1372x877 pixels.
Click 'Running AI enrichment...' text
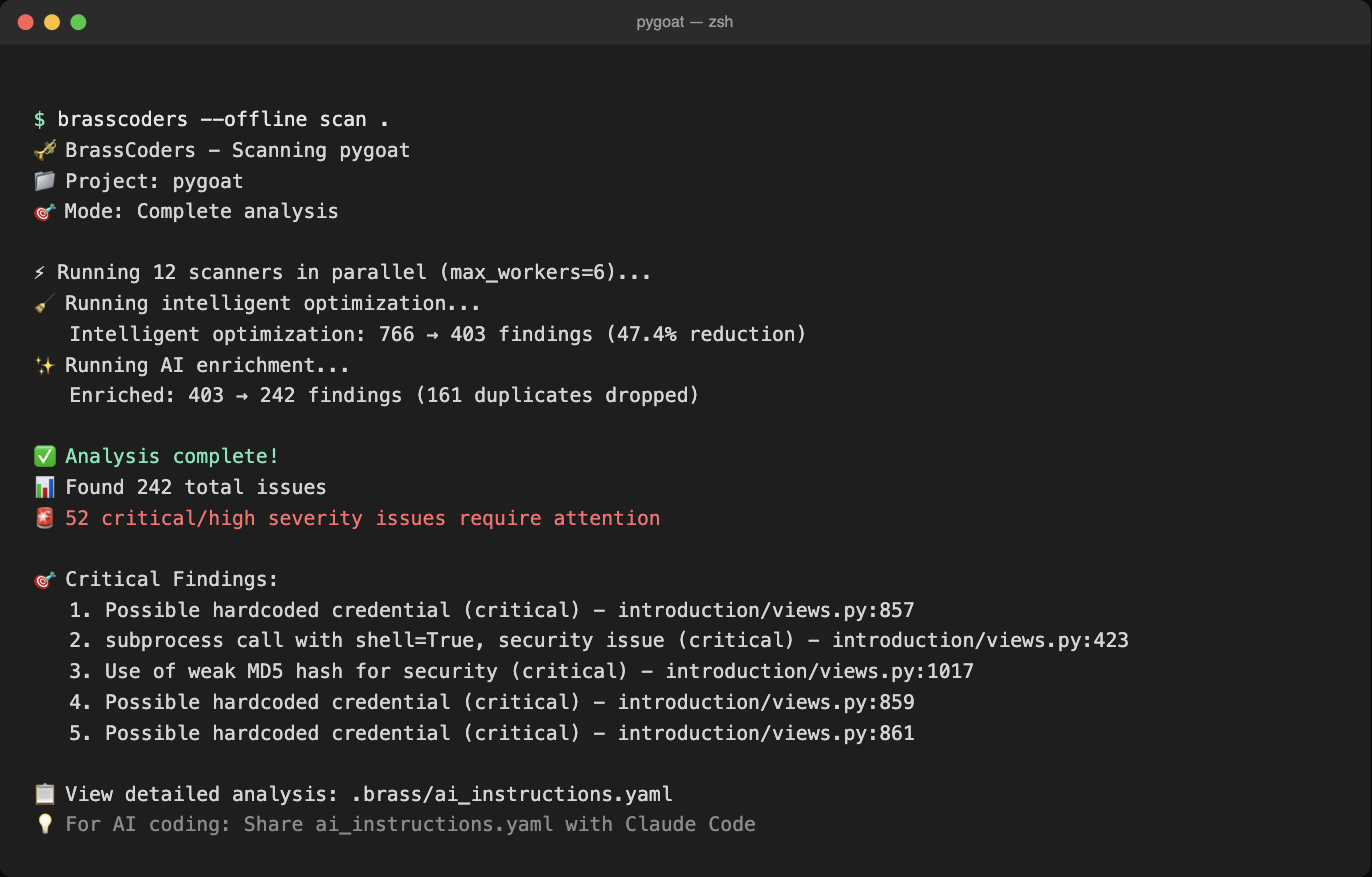(207, 365)
